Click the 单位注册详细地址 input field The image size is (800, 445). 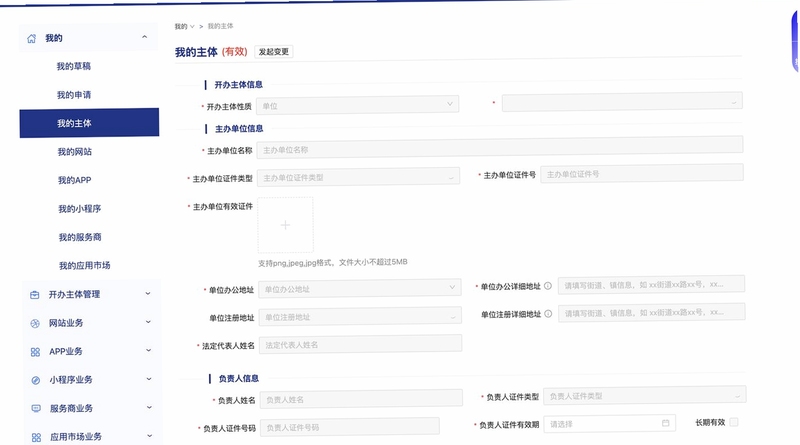pyautogui.click(x=652, y=312)
